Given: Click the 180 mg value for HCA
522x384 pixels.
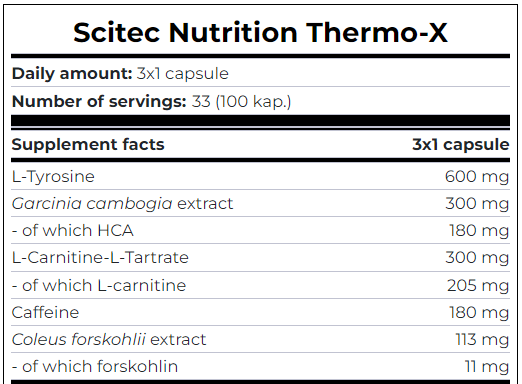Looking at the screenshot, I should [479, 231].
